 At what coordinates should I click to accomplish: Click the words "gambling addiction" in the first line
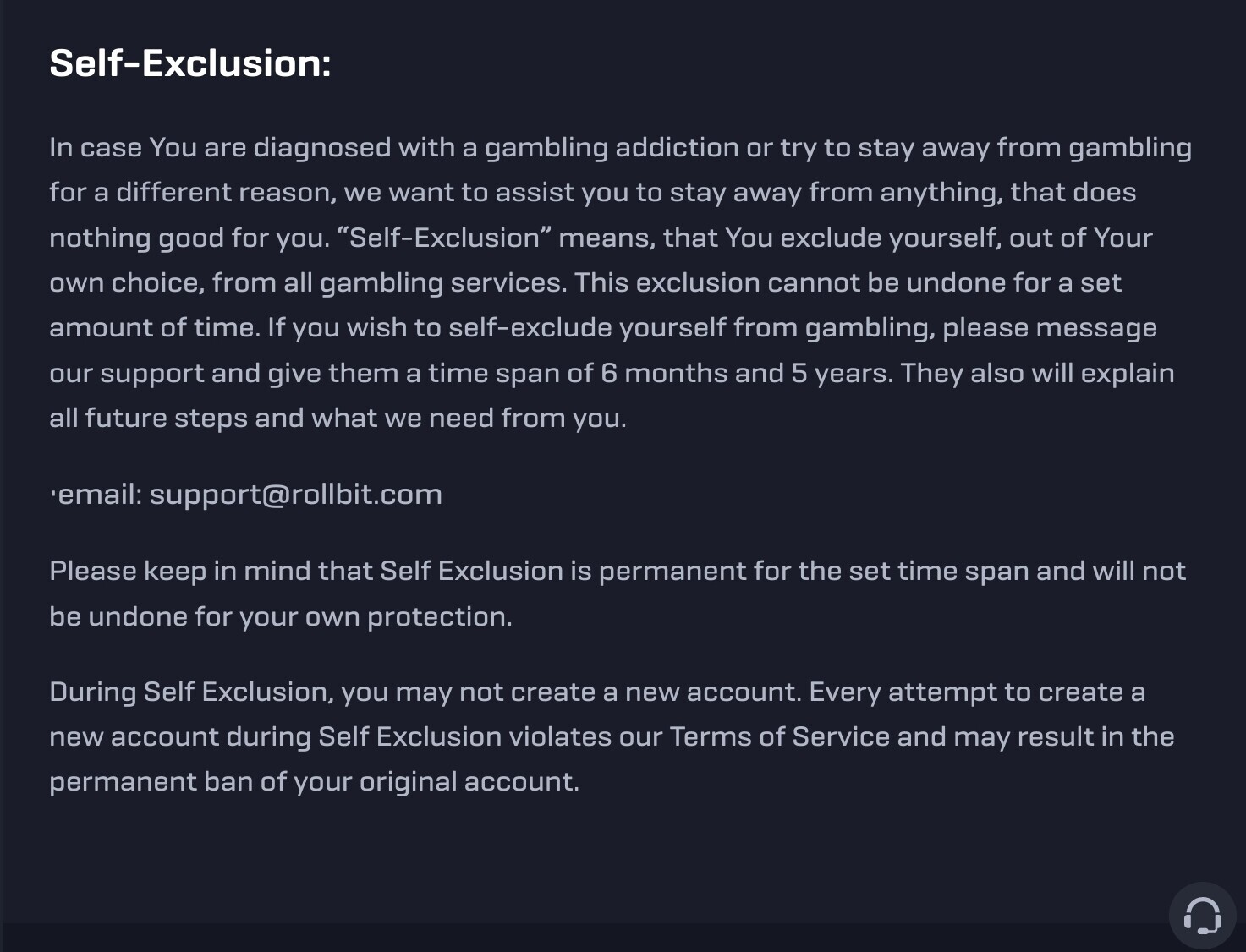[x=613, y=148]
